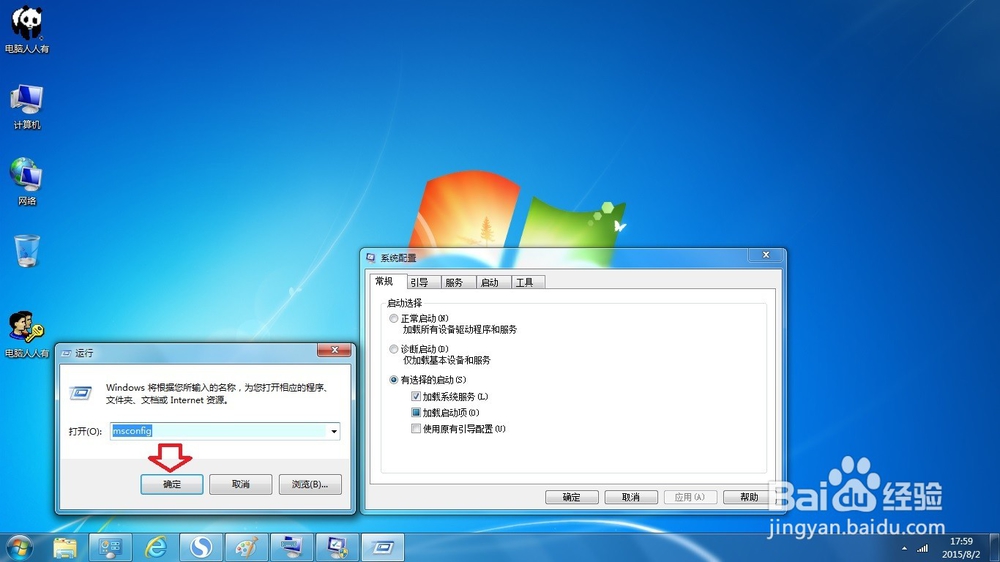This screenshot has height=562, width=1000.
Task: Click 确定 in the Run dialog
Action: (172, 484)
